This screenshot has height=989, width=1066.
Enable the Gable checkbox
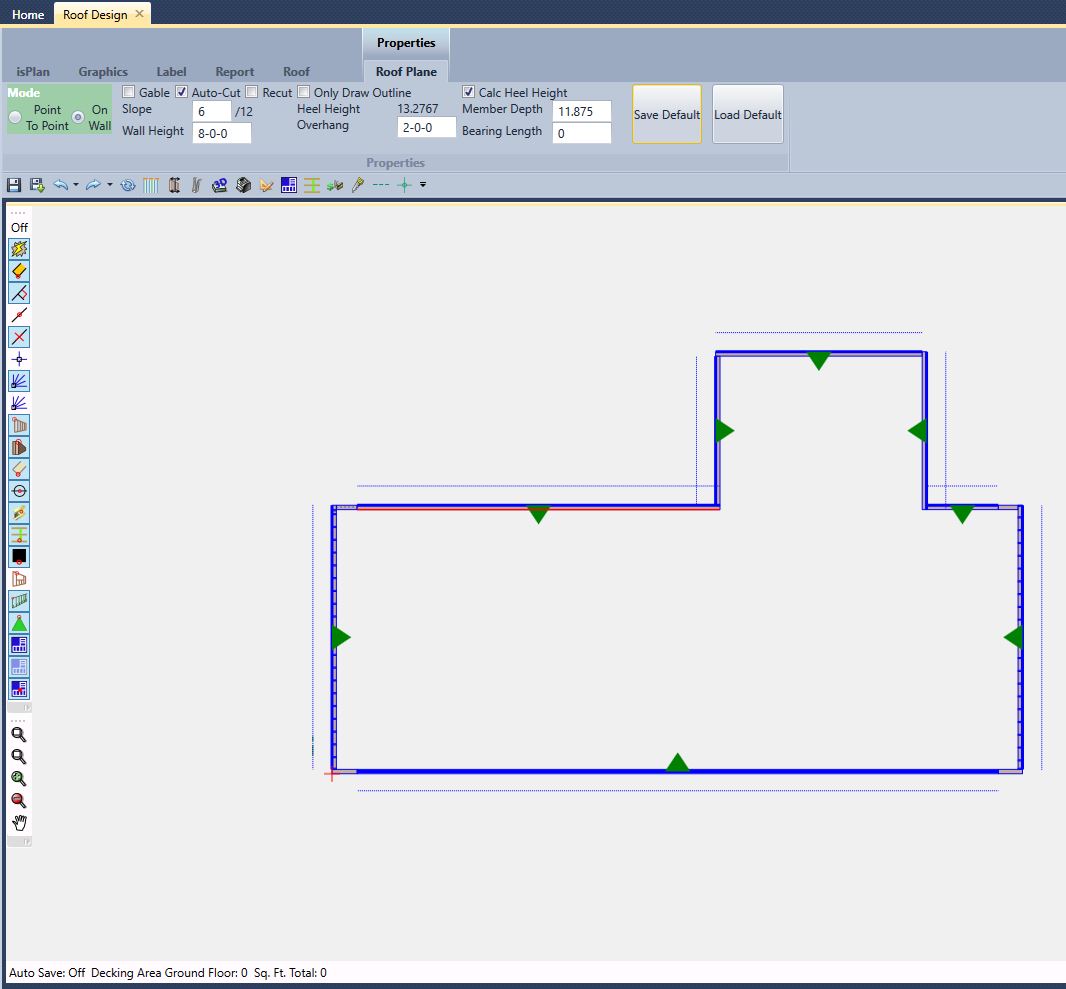click(128, 92)
